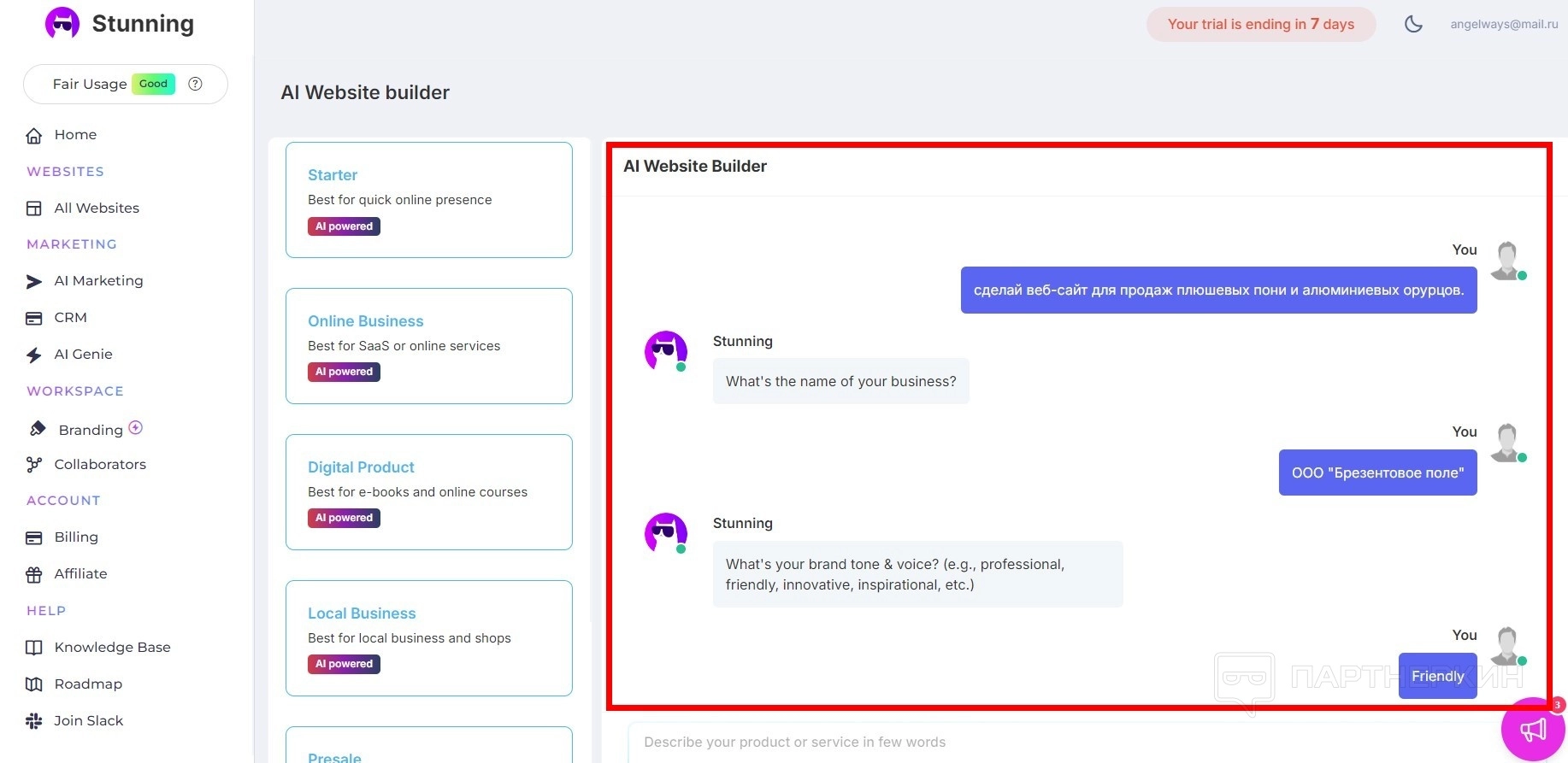The image size is (1568, 763).
Task: Click the Billing credit card icon
Action: (34, 537)
